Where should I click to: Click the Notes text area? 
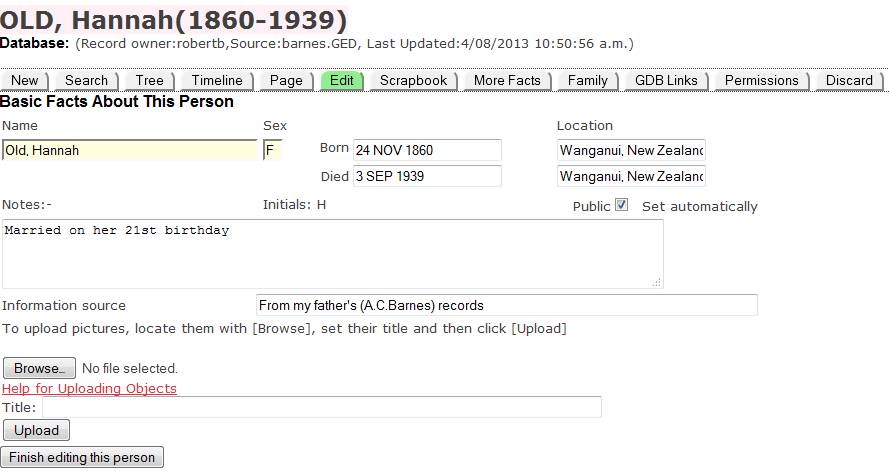[332, 254]
